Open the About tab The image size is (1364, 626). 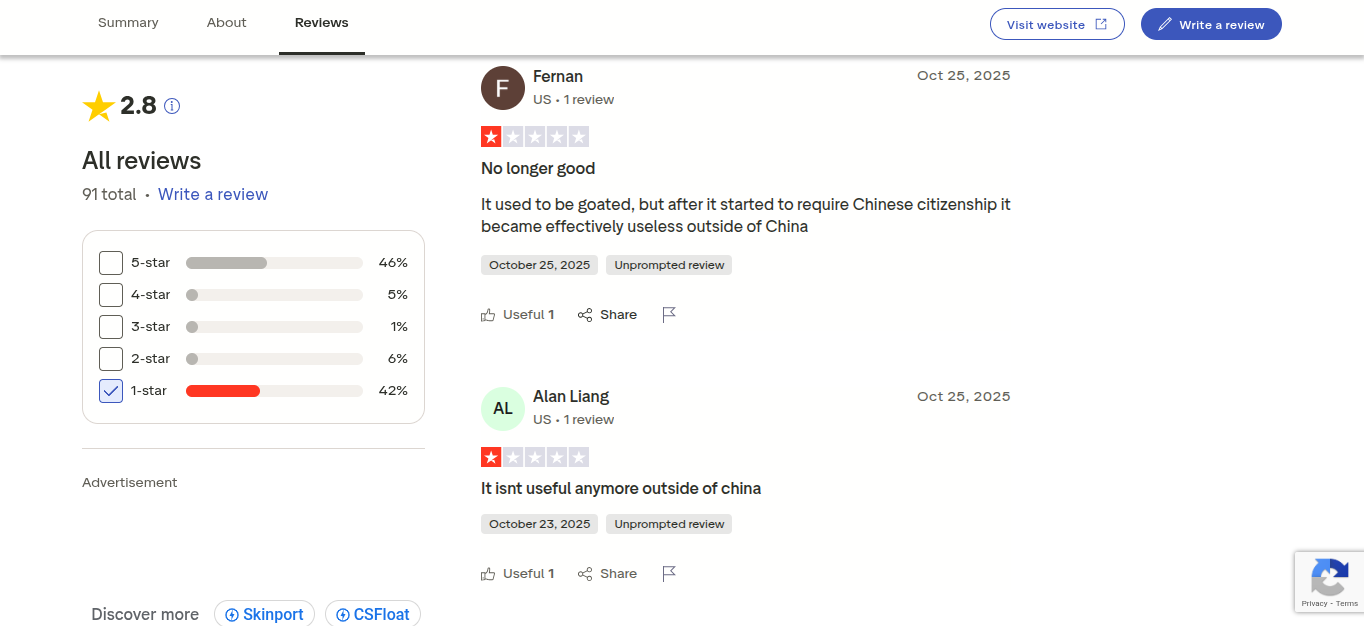coord(227,23)
